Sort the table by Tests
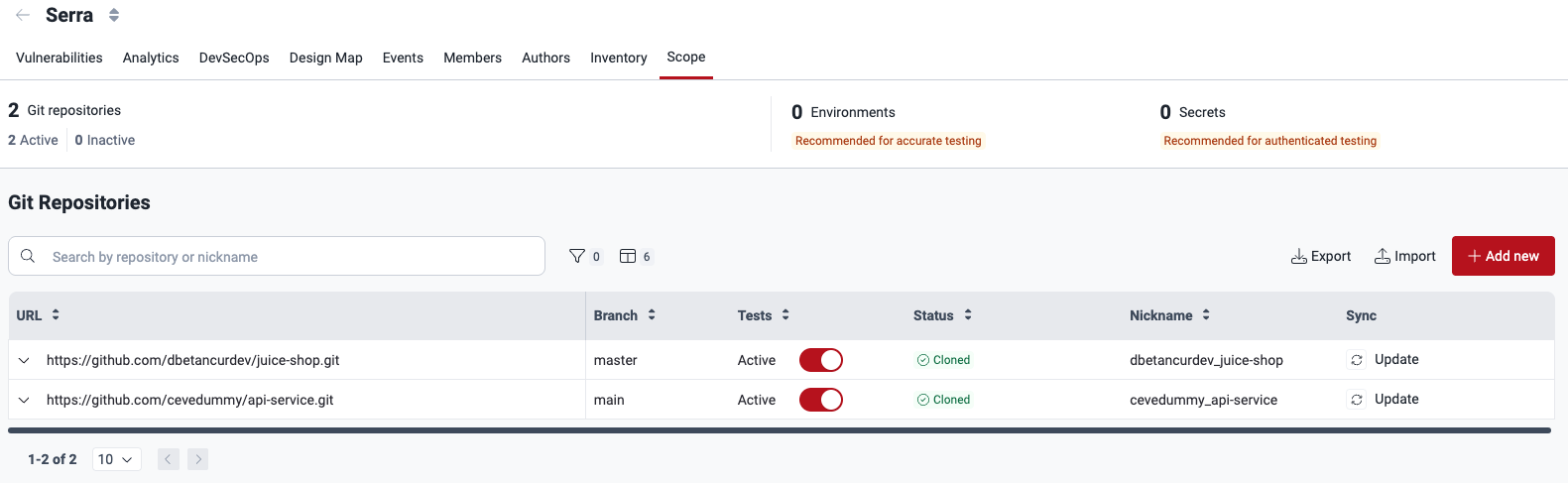Viewport: 1568px width, 483px height. tap(785, 314)
